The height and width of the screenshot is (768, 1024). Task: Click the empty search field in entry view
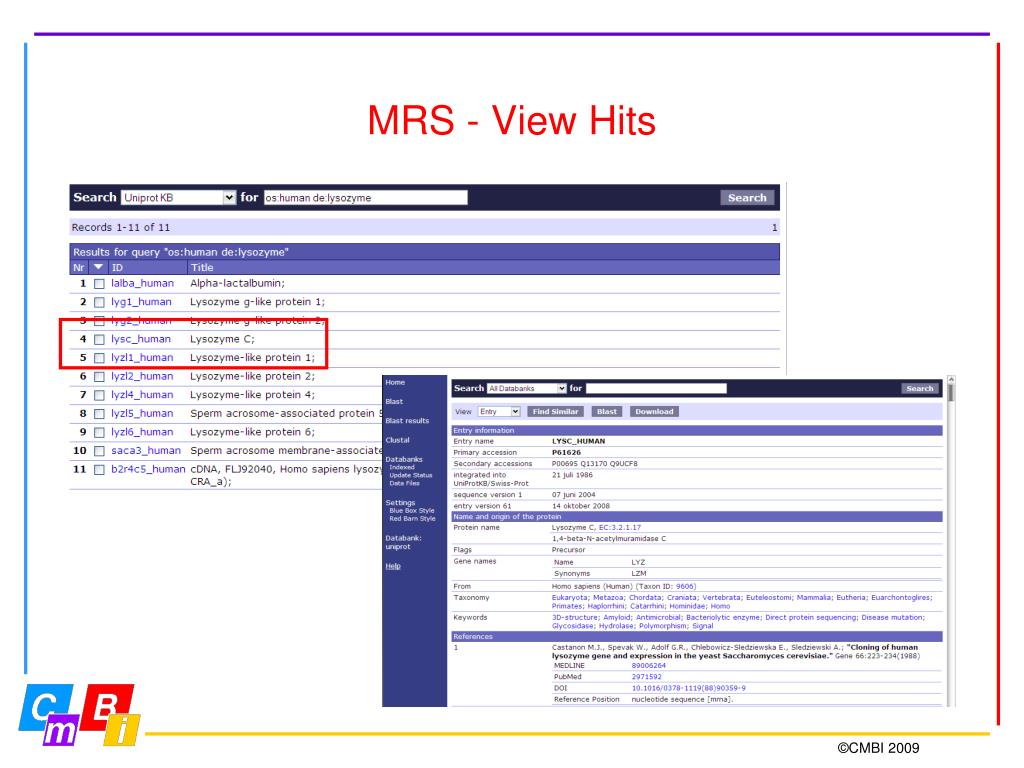(x=656, y=389)
